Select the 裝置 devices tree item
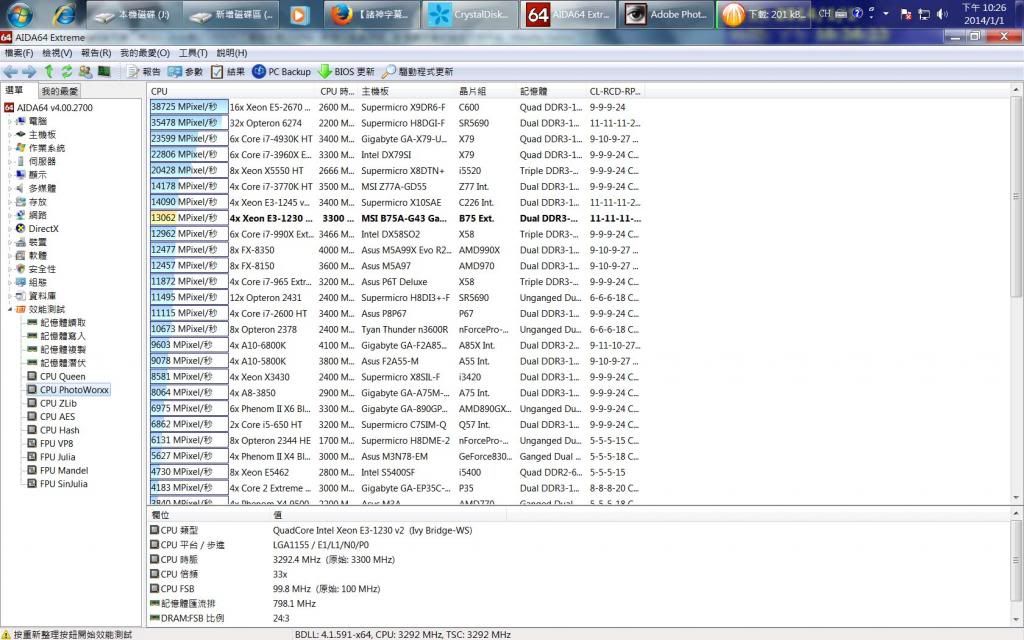1024x640 pixels. [31, 242]
